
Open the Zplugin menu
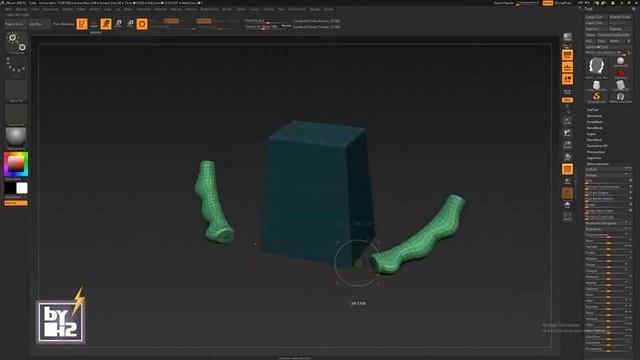point(315,9)
